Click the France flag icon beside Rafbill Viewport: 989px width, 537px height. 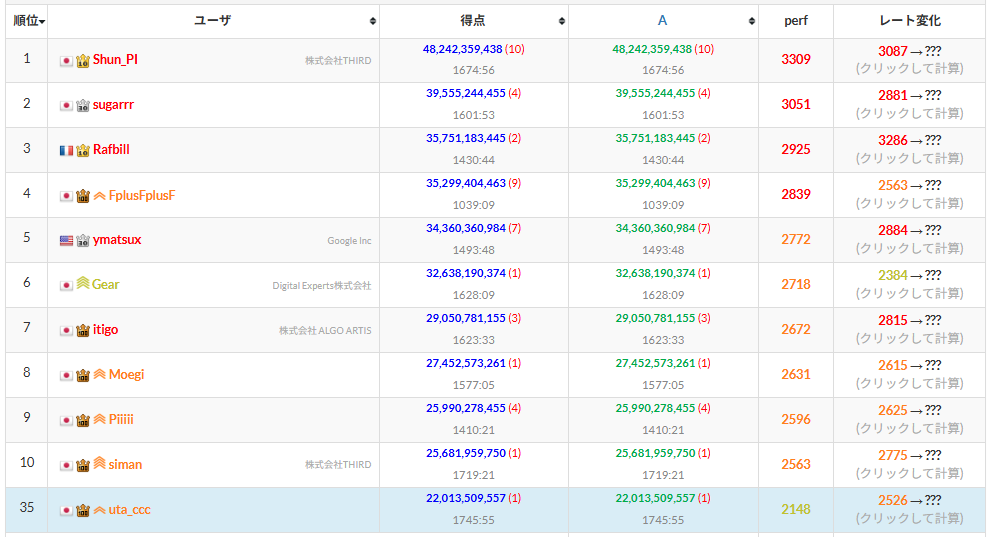(x=66, y=151)
